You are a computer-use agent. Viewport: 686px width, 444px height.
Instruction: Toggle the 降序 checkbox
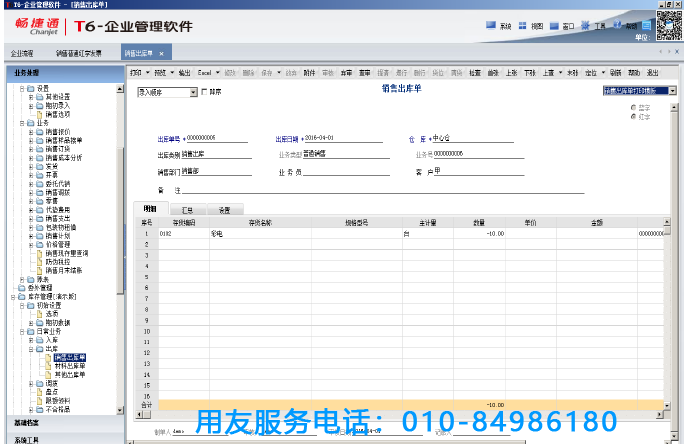coord(204,92)
